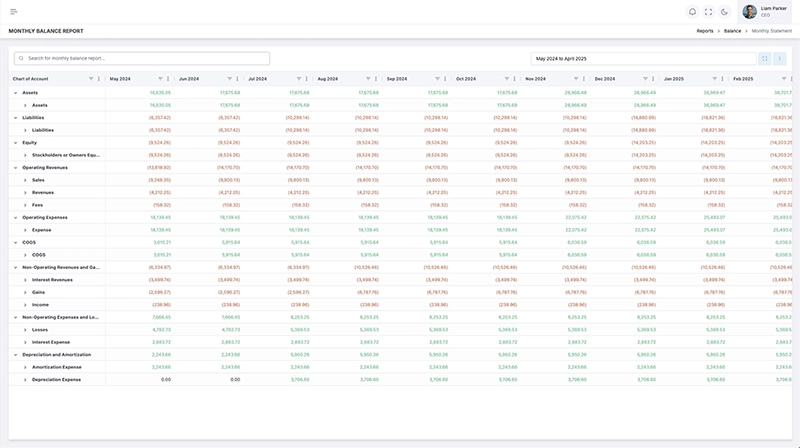Filter the Oct 2024 column
Viewport: 800px width, 448px height.
[x=507, y=79]
